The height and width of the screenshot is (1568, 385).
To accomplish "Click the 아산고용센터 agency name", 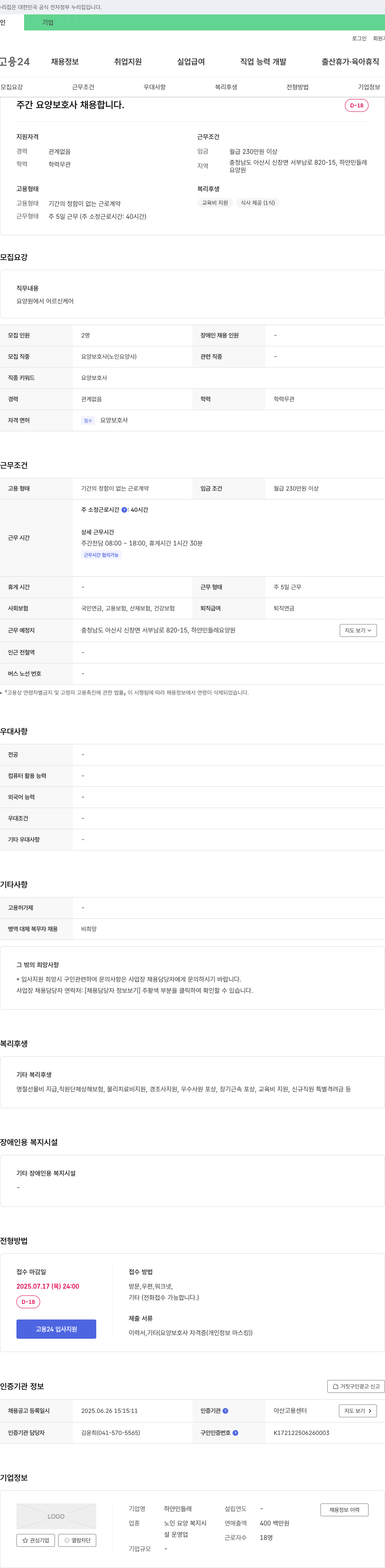I will (x=290, y=1410).
